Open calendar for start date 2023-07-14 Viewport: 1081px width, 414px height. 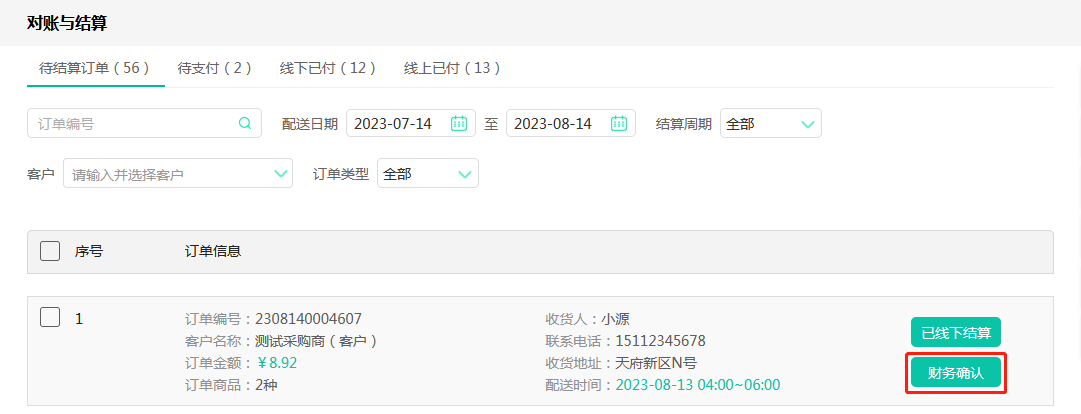point(459,124)
